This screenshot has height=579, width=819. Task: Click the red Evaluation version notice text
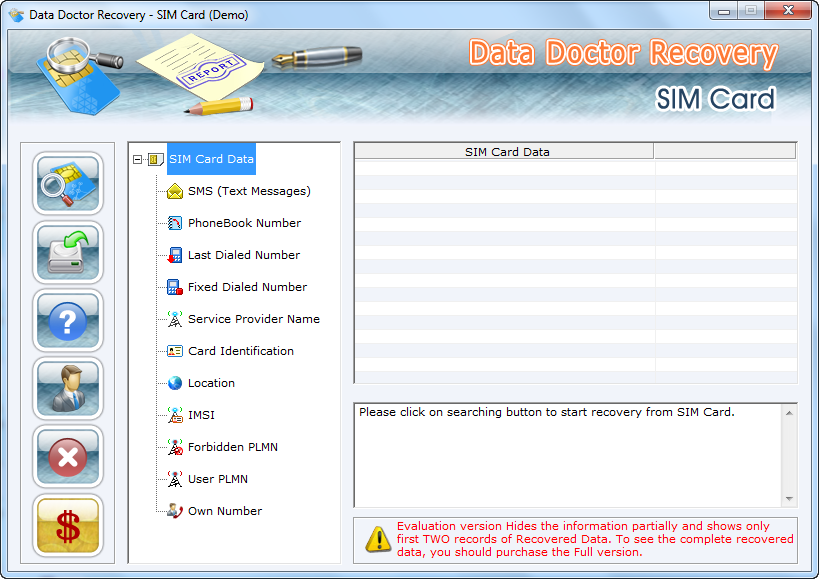595,539
